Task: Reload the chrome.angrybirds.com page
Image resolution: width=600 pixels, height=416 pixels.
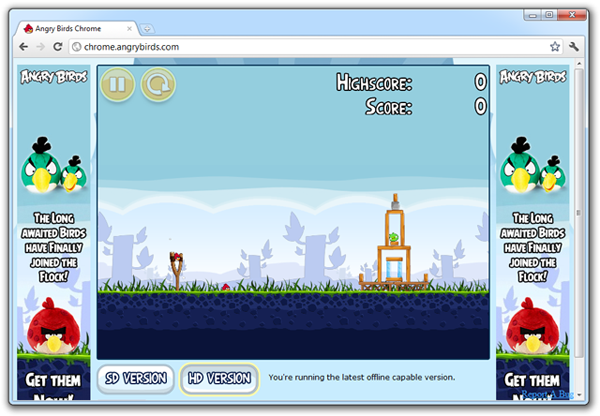Action: (x=58, y=47)
